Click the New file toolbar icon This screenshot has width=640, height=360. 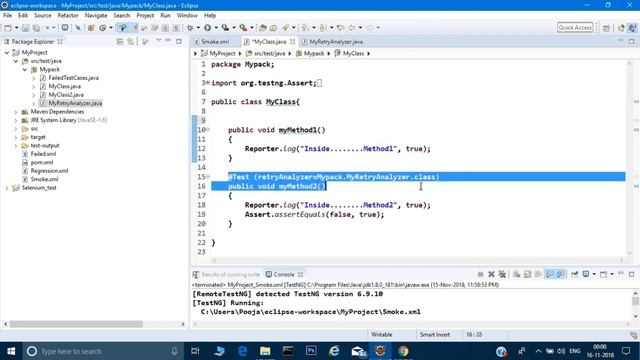(x=8, y=28)
